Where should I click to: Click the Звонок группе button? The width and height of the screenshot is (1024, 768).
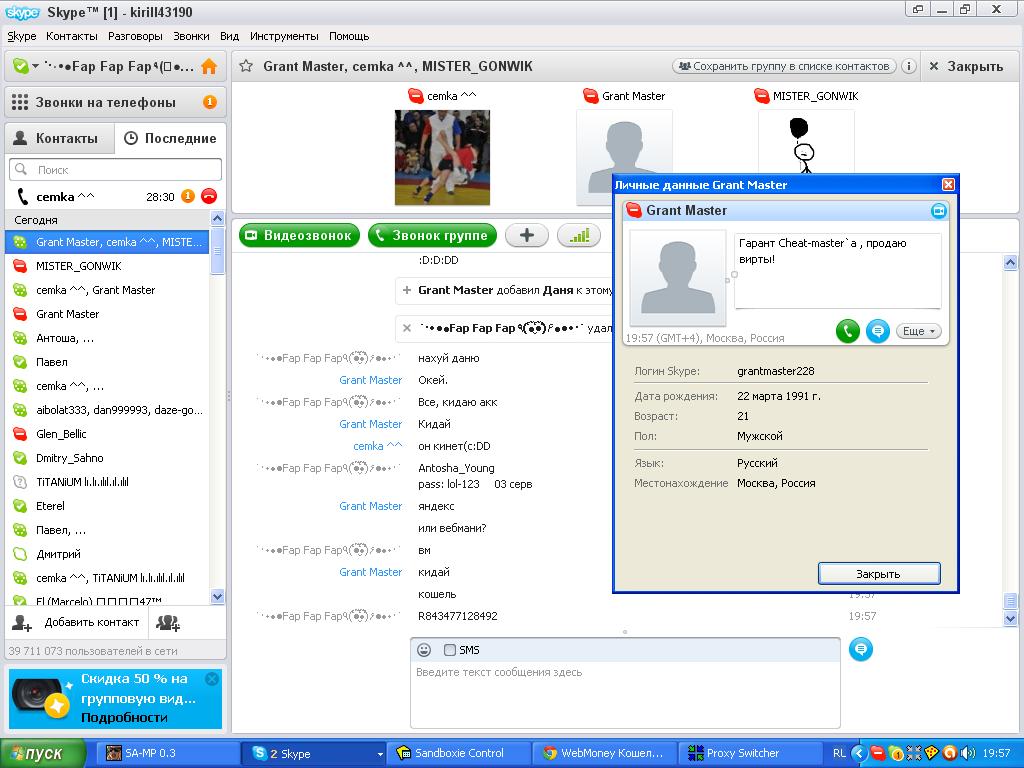[432, 236]
